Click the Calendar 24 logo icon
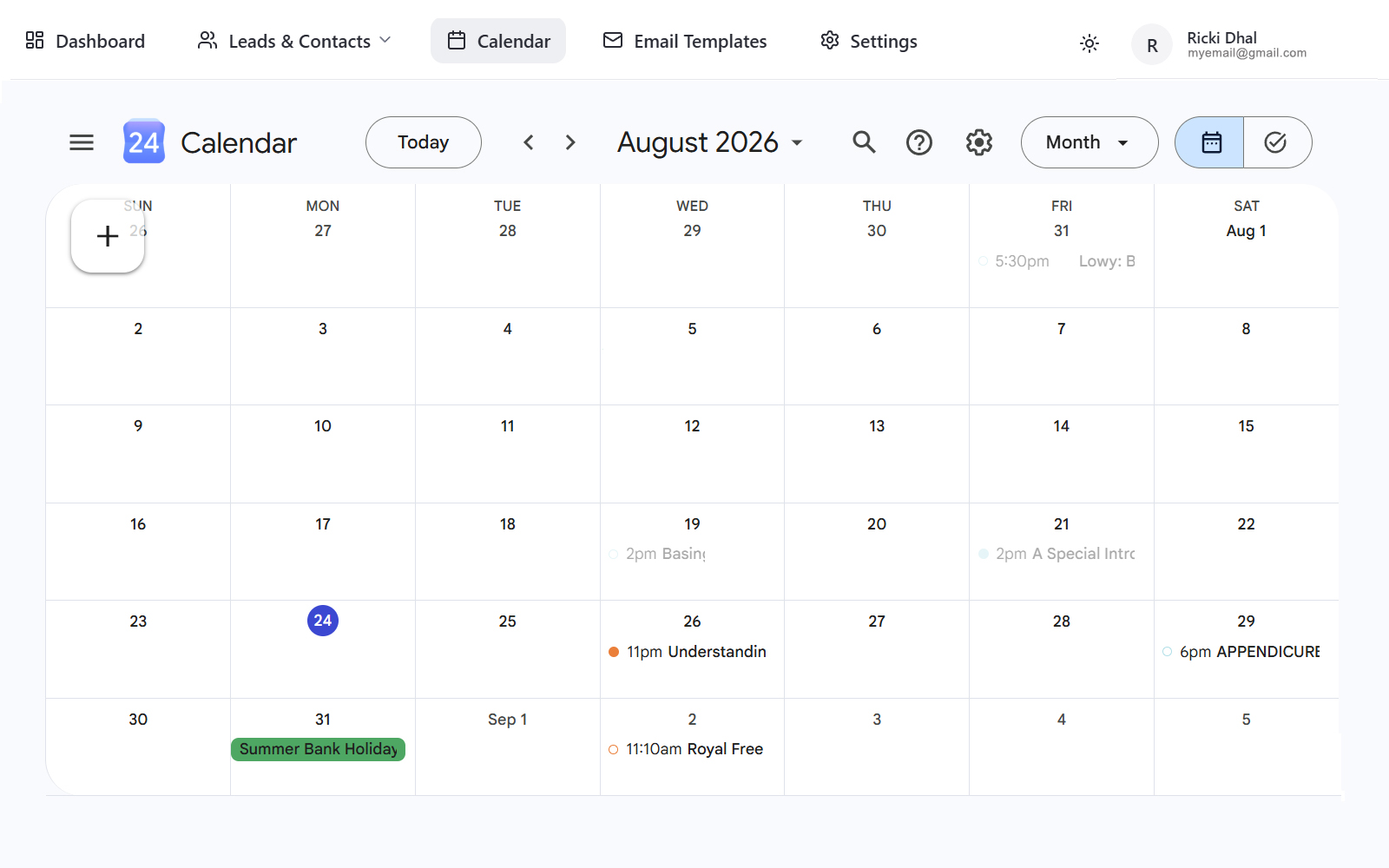Image resolution: width=1389 pixels, height=868 pixels. click(144, 141)
